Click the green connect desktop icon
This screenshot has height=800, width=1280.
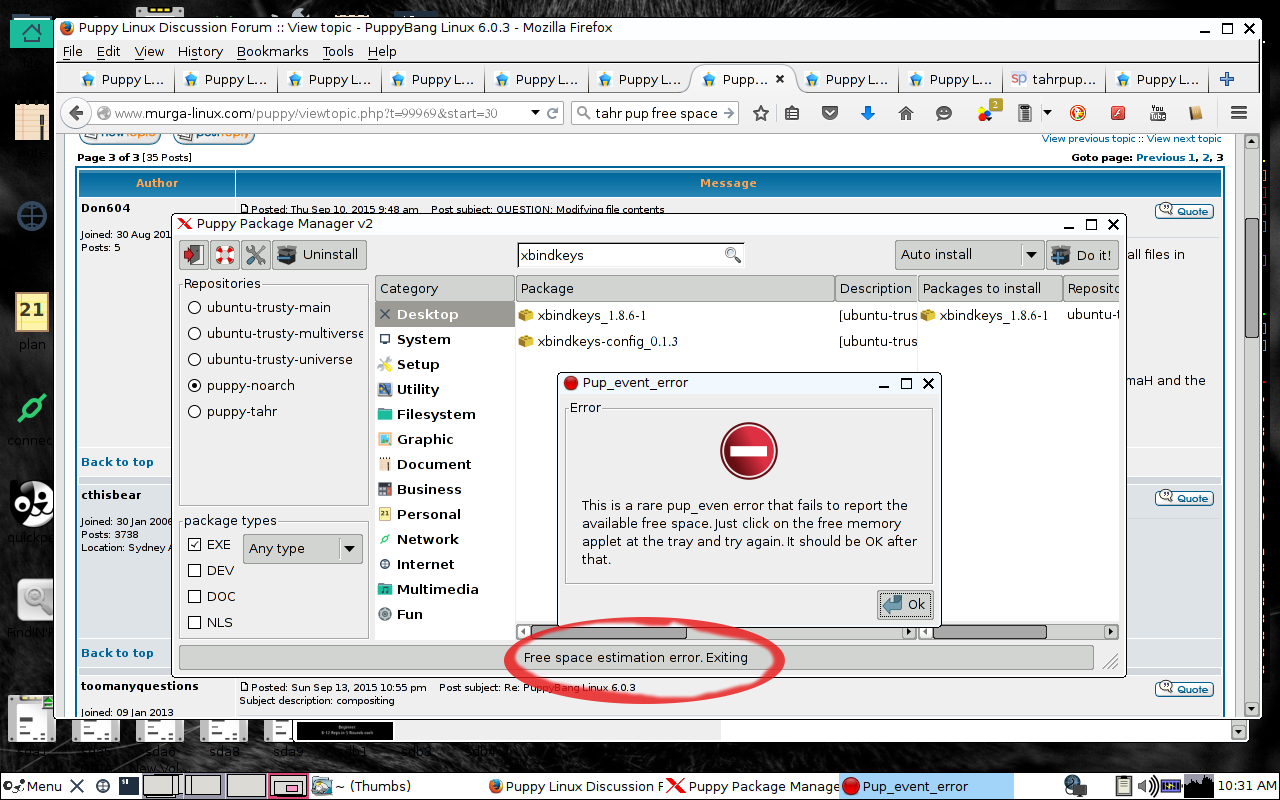[x=31, y=409]
